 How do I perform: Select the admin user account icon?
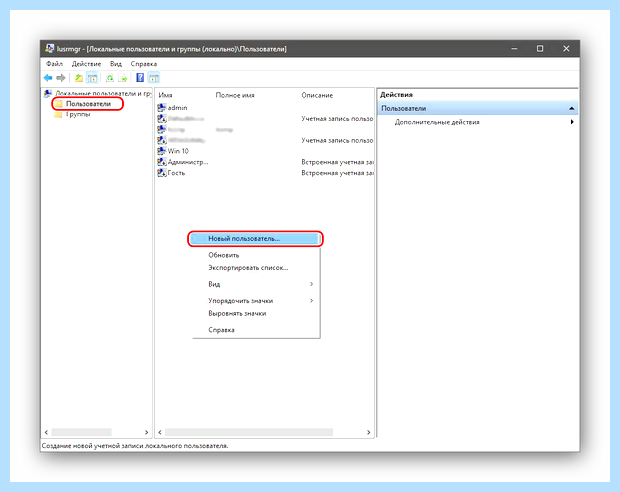[161, 107]
